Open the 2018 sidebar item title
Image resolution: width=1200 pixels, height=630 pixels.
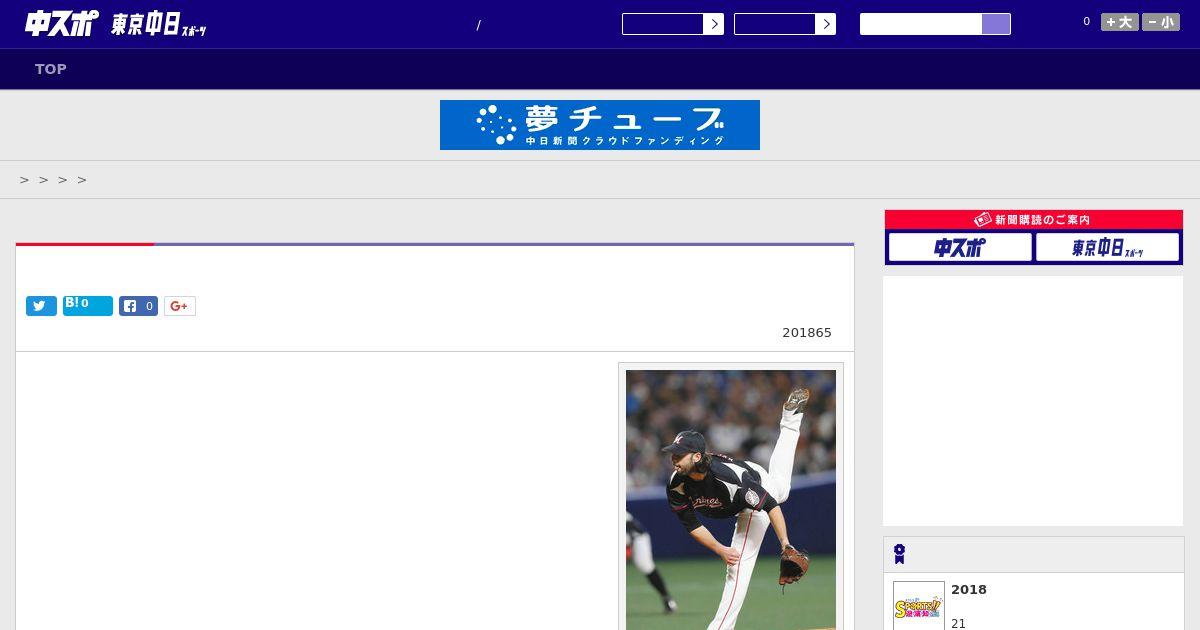[x=969, y=590]
